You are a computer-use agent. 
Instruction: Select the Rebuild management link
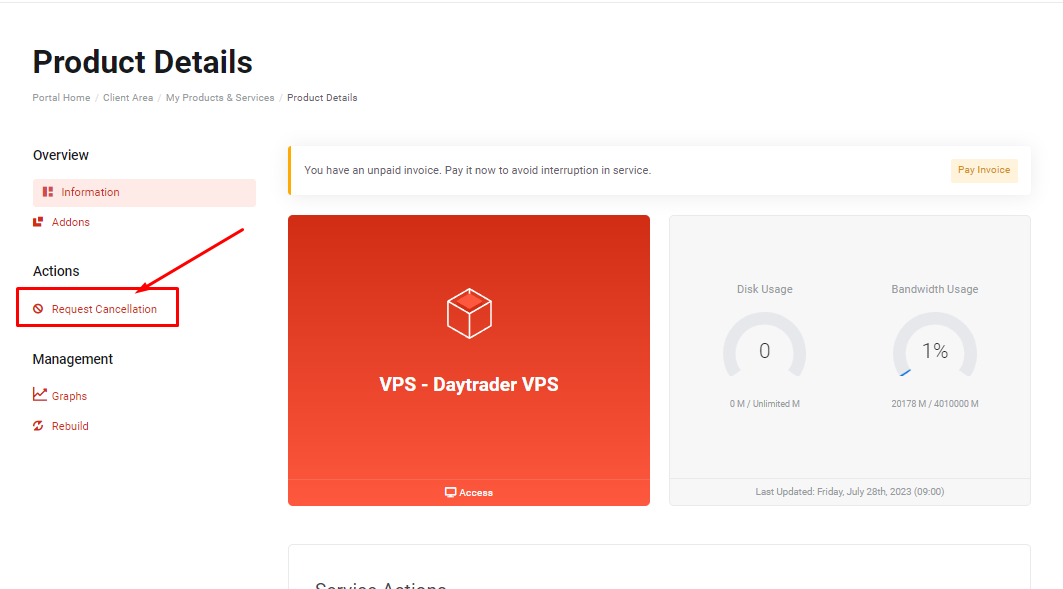coord(70,426)
